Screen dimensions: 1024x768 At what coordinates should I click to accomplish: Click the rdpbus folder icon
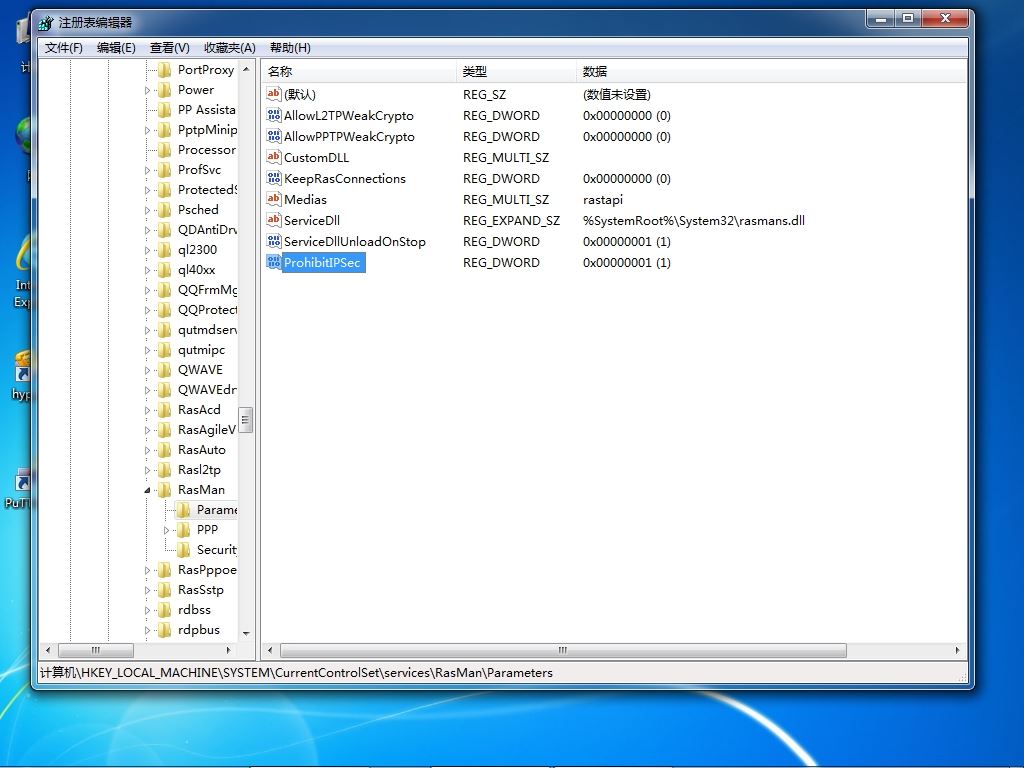click(165, 630)
